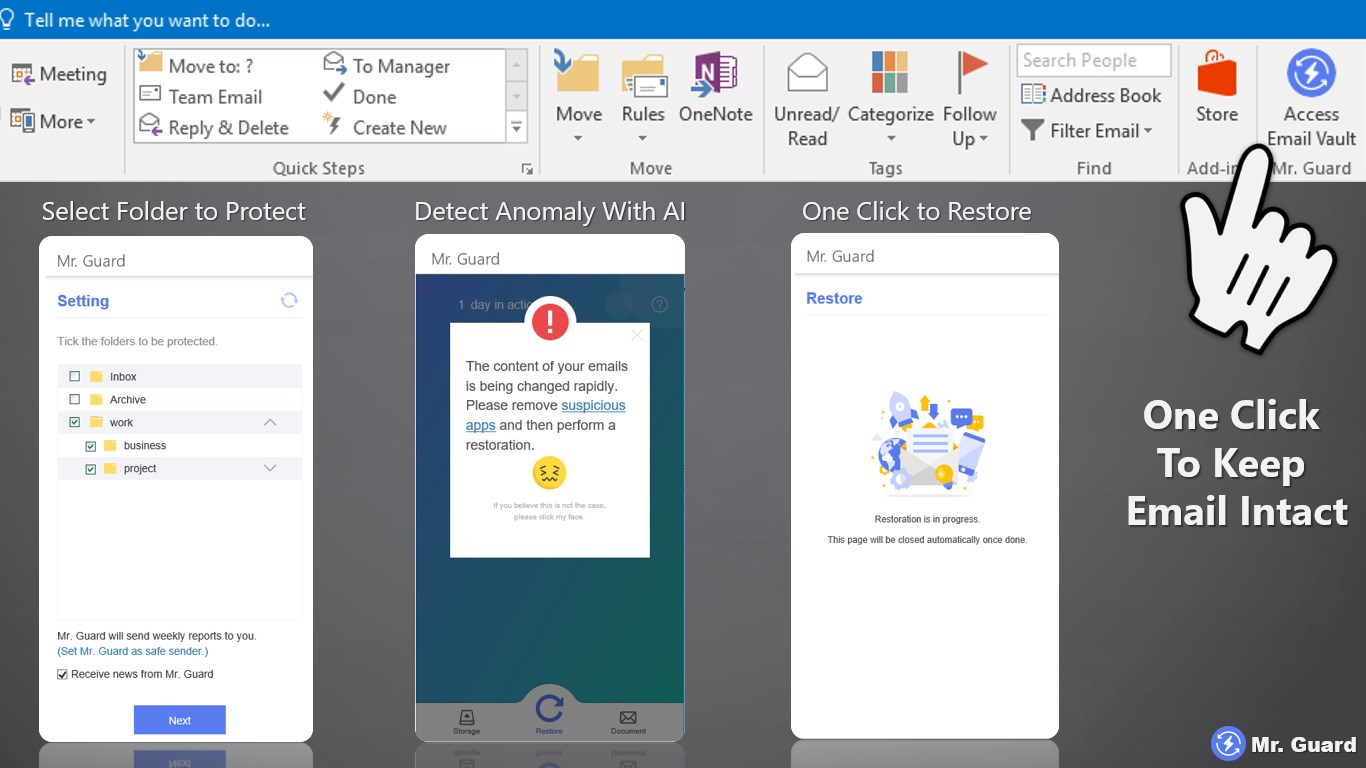
Task: Click the Access Email Vault button
Action: click(x=1311, y=99)
